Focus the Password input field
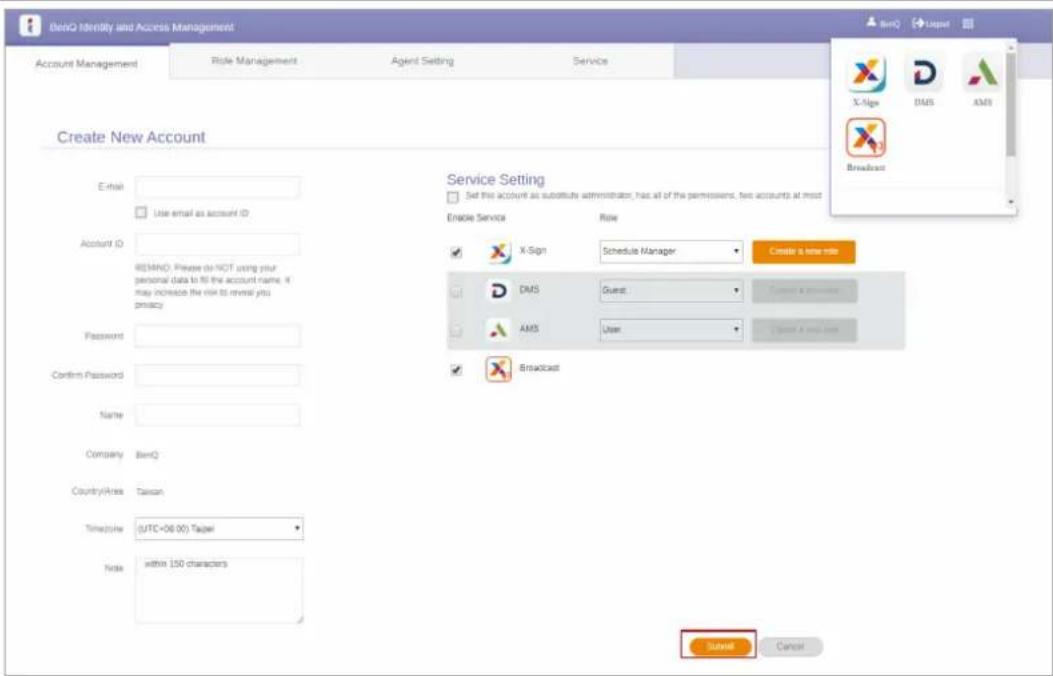The height and width of the screenshot is (676, 1053). click(218, 336)
